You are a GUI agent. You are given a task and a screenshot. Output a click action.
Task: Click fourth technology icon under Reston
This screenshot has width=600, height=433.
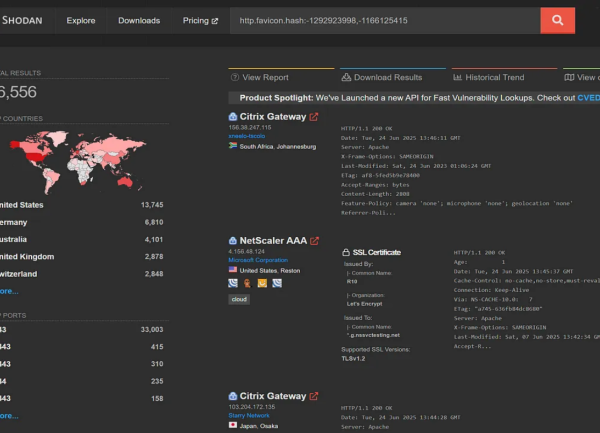tap(277, 283)
